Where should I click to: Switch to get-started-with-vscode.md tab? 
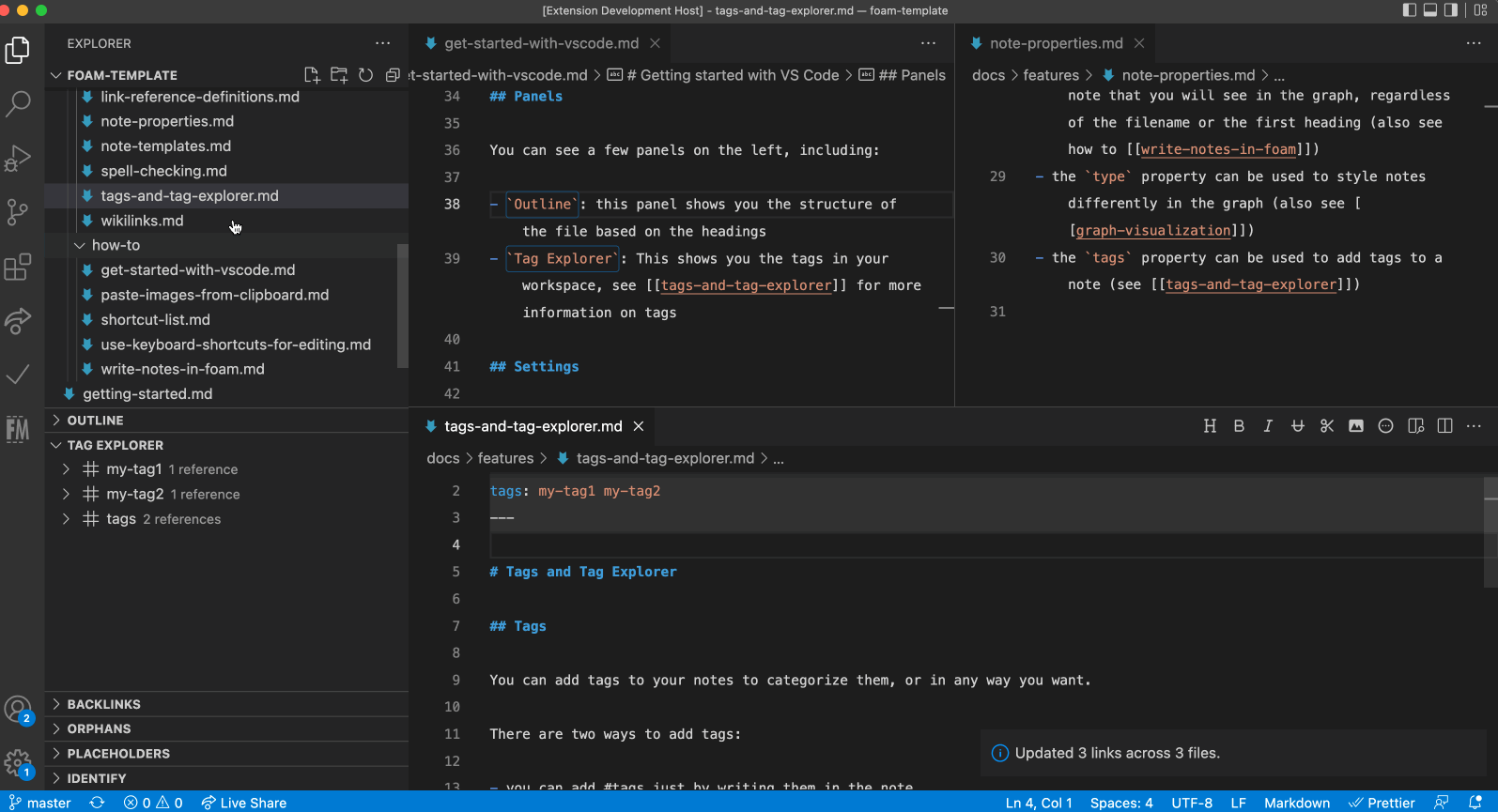(x=541, y=43)
